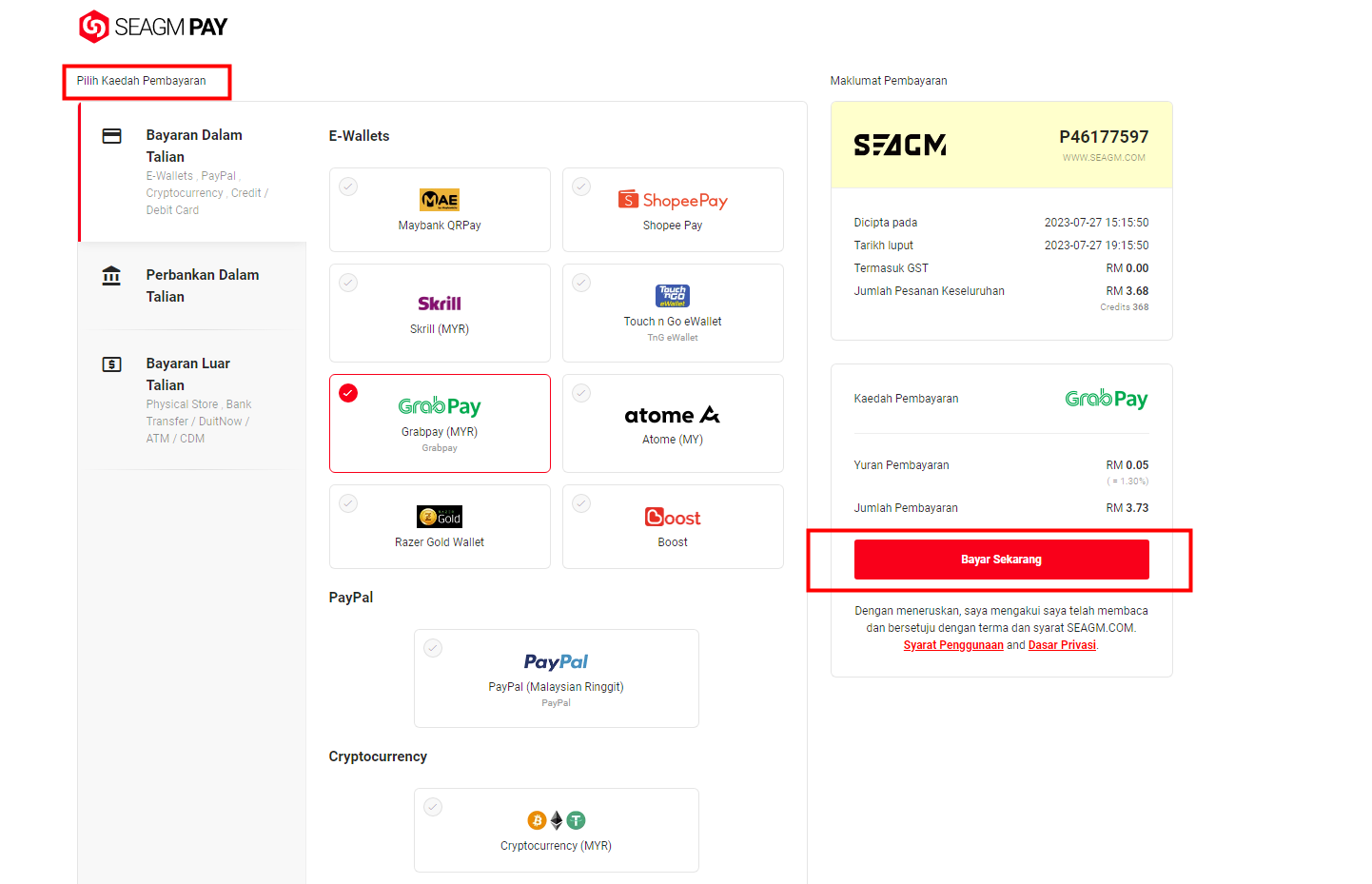Toggle the selected Grabpay red checkmark
This screenshot has height=884, width=1372.
[x=348, y=393]
